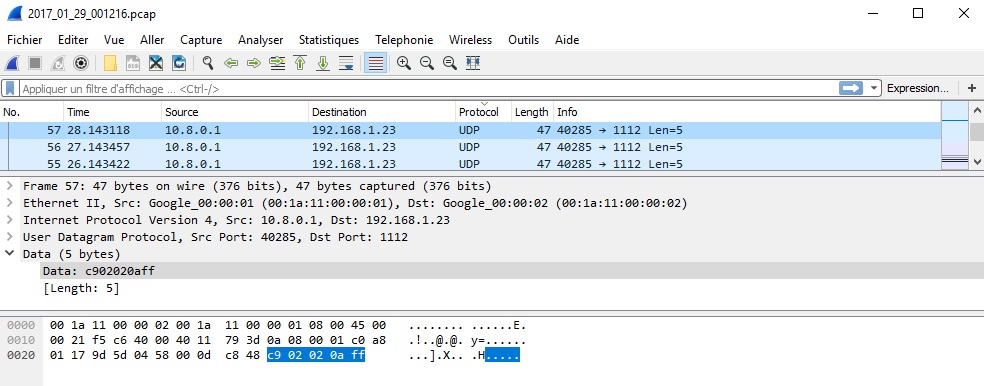The image size is (984, 386).
Task: Click scroll-up arrow of packet list
Action: click(976, 111)
